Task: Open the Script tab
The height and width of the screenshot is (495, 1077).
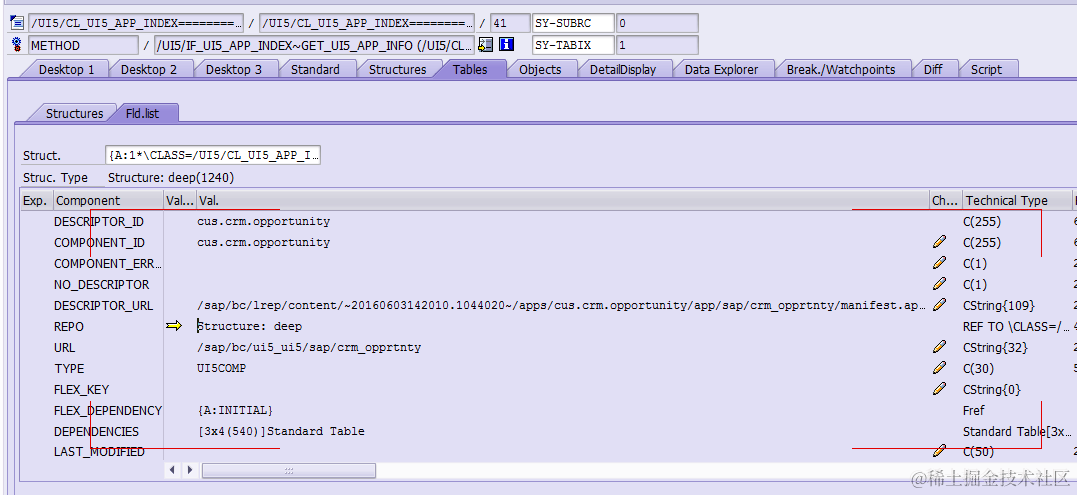Action: coord(986,69)
